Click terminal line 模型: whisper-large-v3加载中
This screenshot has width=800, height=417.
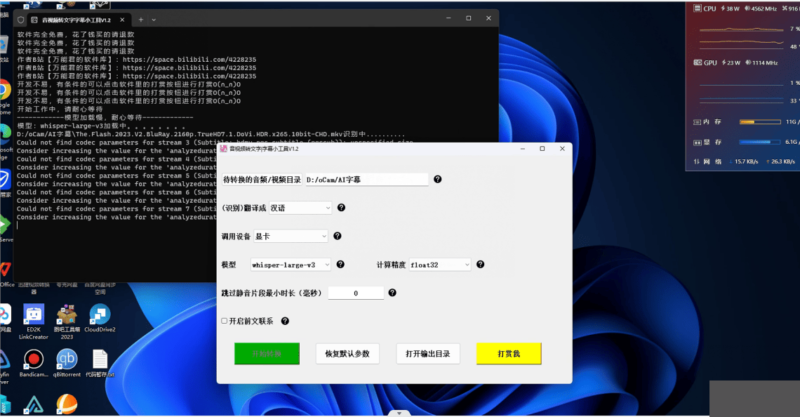(x=101, y=126)
